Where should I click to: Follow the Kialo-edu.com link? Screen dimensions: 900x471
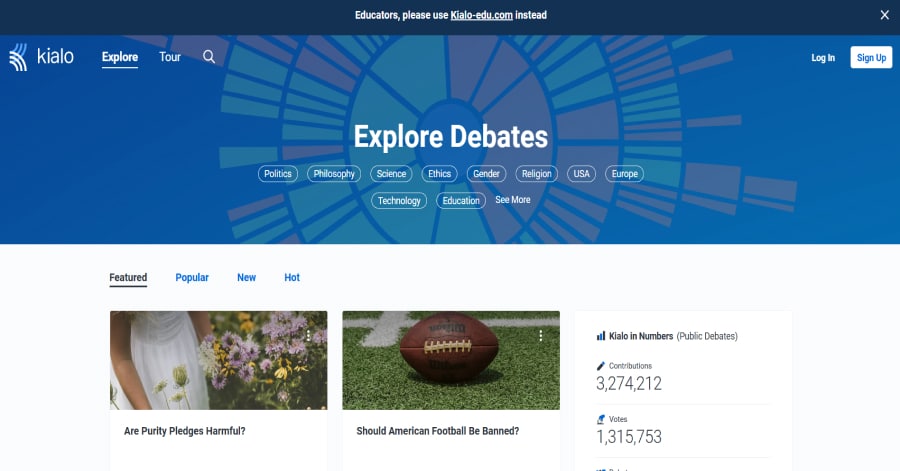pos(480,15)
